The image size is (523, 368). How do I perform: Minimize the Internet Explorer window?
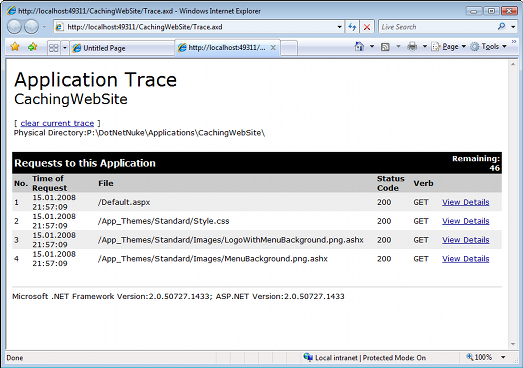click(473, 11)
